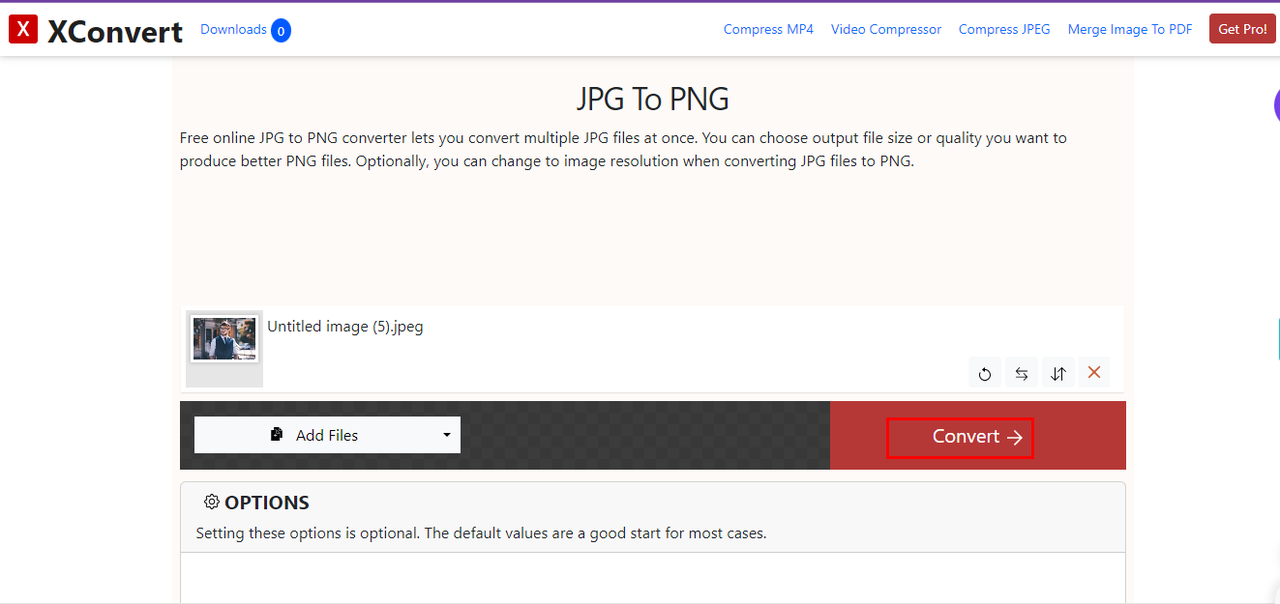The height and width of the screenshot is (604, 1280).
Task: Remove Untitled image (5).jpeg with the red X
Action: click(x=1094, y=373)
